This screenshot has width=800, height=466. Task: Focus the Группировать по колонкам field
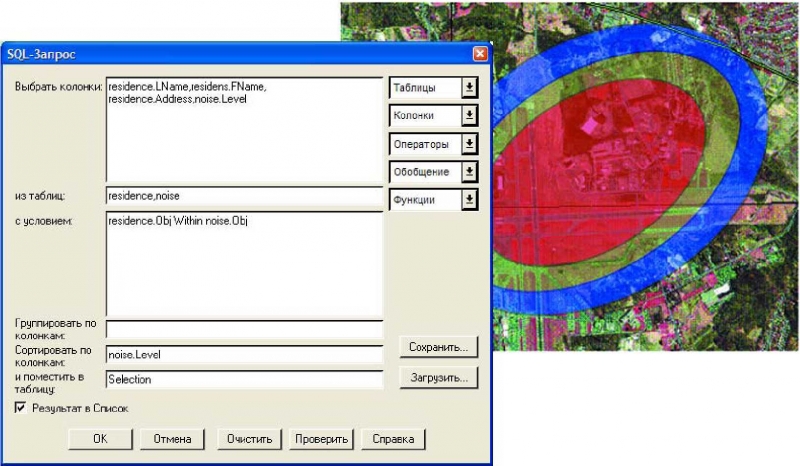click(244, 329)
